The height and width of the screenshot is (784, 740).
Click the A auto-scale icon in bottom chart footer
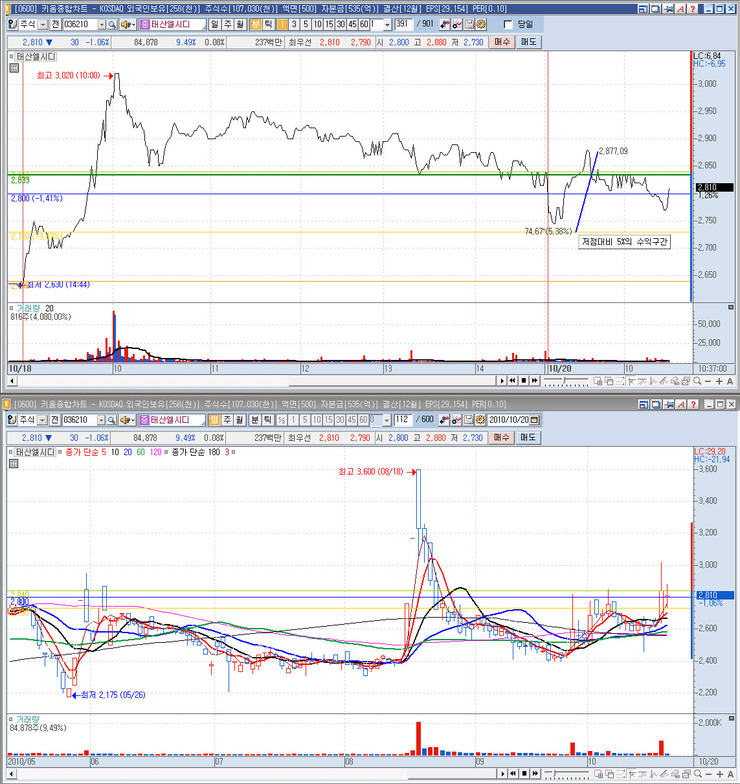(x=730, y=774)
